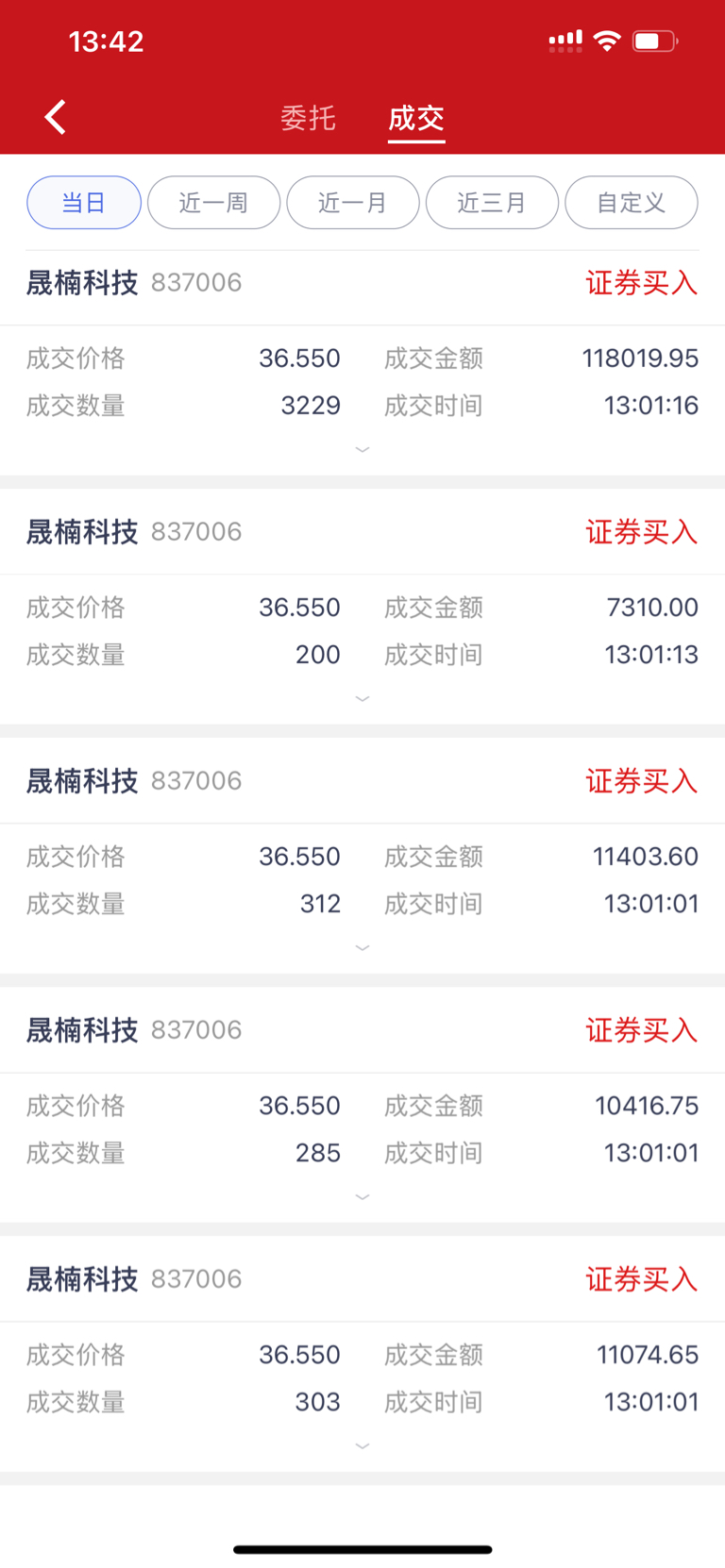Tap the battery indicator icon

click(x=655, y=41)
